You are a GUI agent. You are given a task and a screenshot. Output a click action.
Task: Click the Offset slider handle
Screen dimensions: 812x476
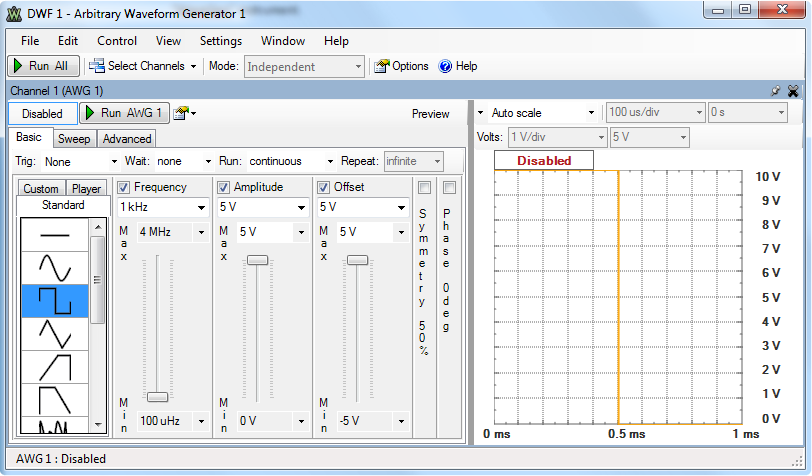pyautogui.click(x=357, y=259)
